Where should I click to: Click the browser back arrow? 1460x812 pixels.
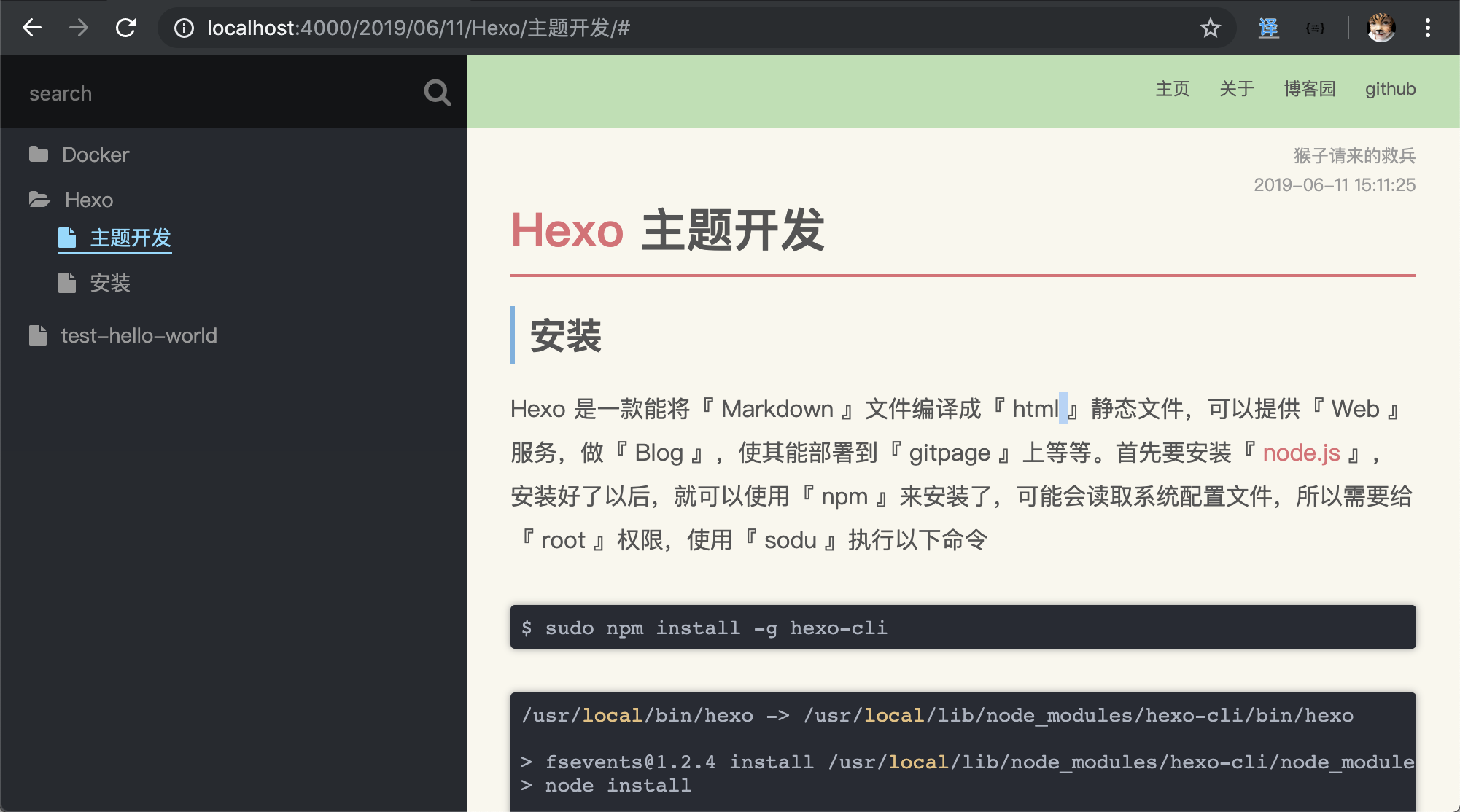[x=32, y=28]
